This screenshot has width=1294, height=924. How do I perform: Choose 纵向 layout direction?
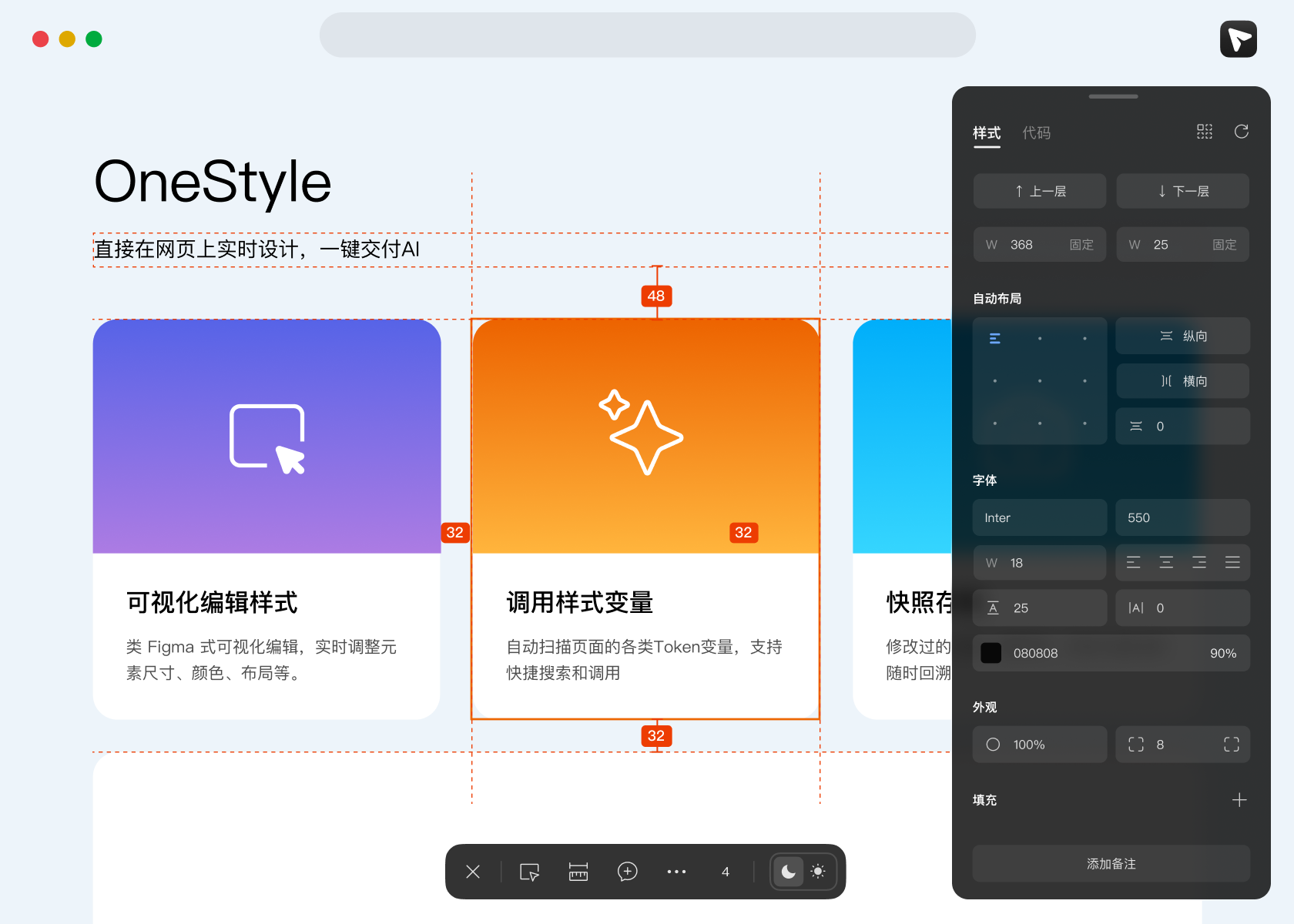point(1183,336)
